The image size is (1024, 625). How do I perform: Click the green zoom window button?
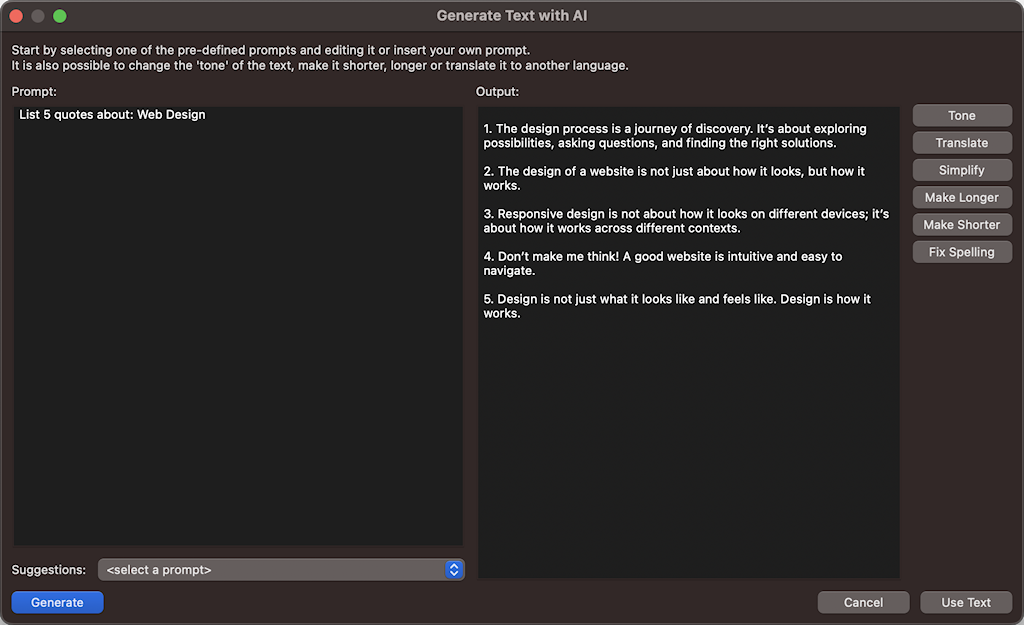[x=60, y=16]
